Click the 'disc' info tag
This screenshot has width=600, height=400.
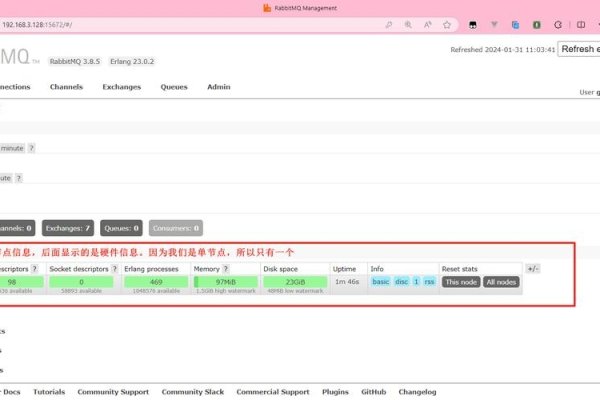(x=401, y=282)
